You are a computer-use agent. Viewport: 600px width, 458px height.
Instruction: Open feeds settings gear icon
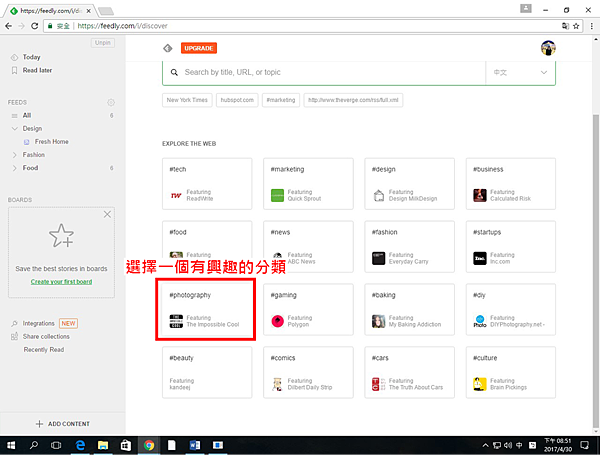(x=111, y=103)
